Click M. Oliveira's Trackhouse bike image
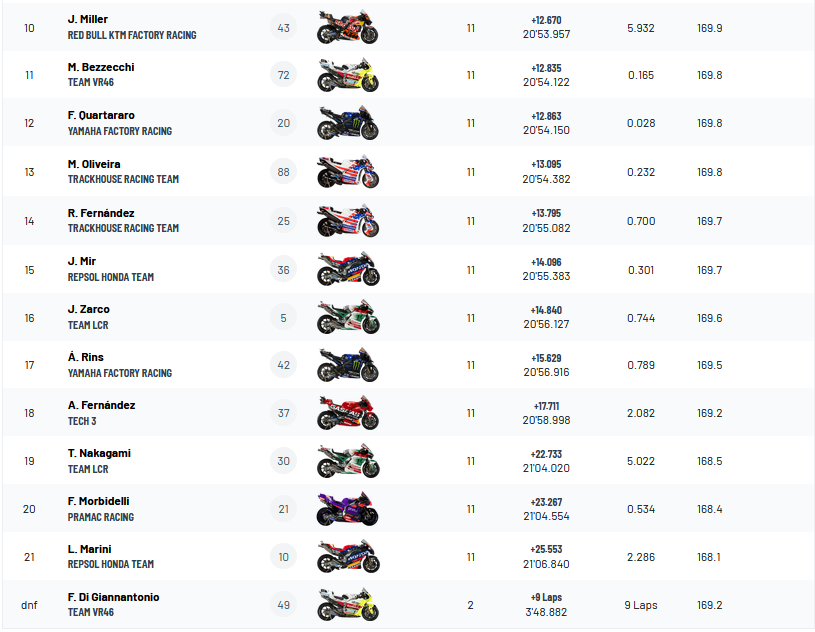This screenshot has width=815, height=632. [347, 172]
